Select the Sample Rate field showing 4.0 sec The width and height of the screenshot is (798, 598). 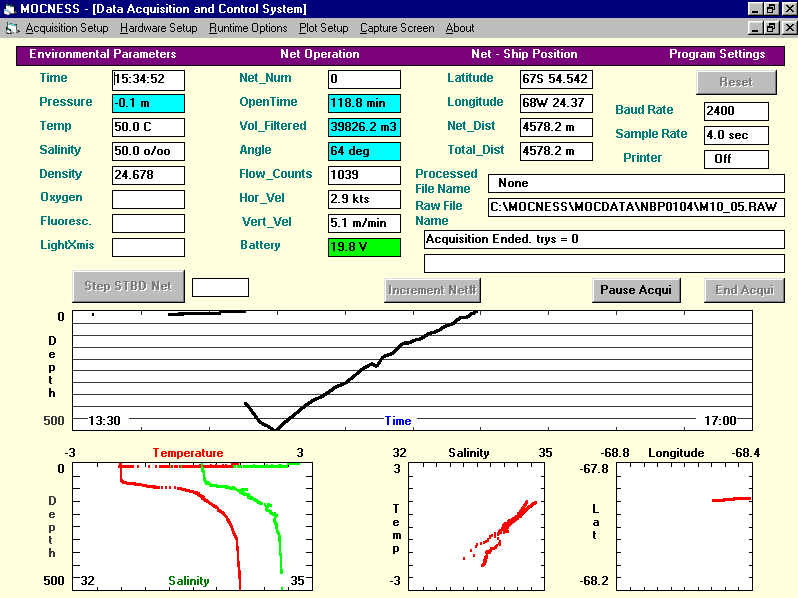[x=736, y=135]
